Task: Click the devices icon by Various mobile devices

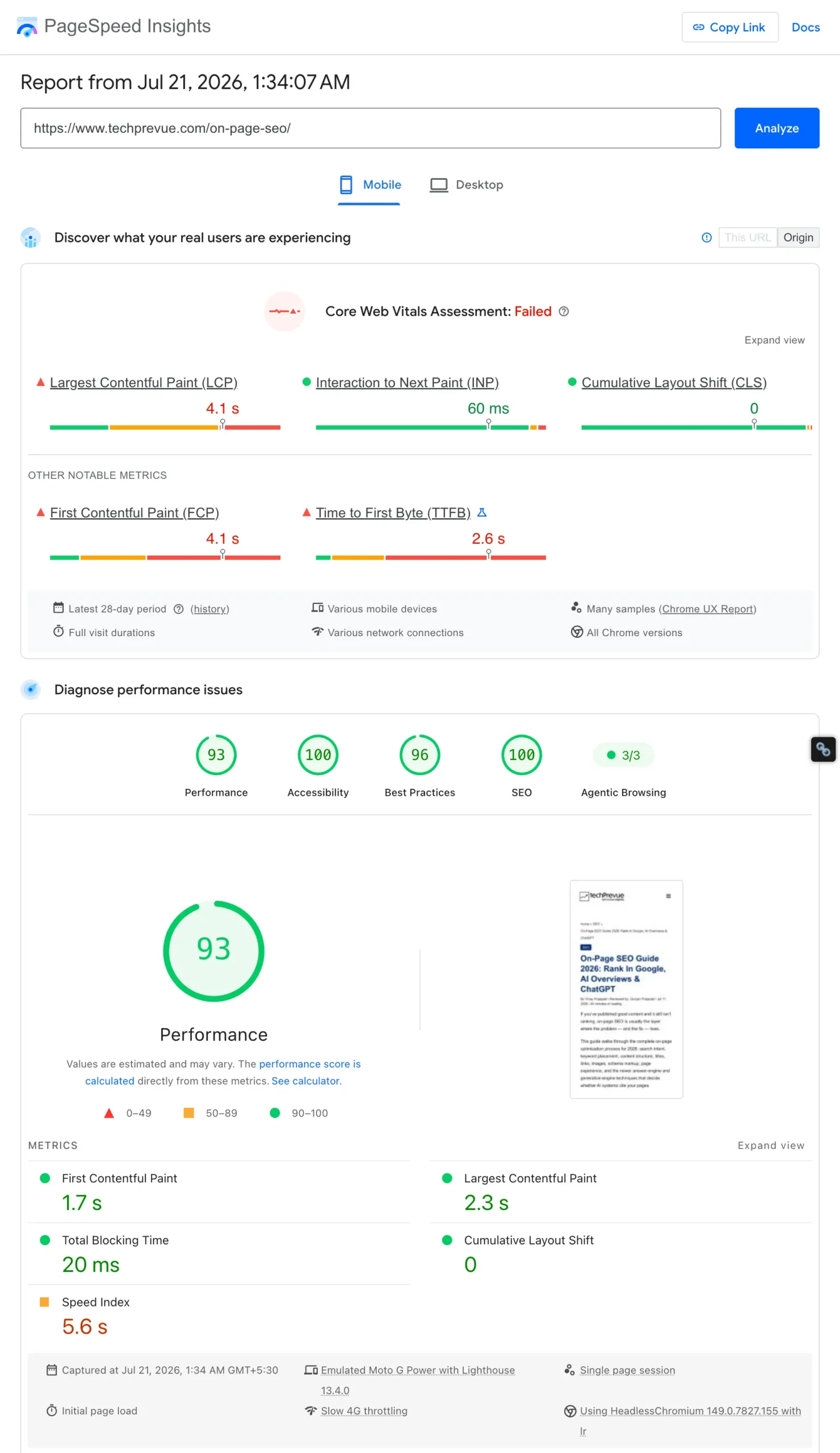Action: click(317, 608)
